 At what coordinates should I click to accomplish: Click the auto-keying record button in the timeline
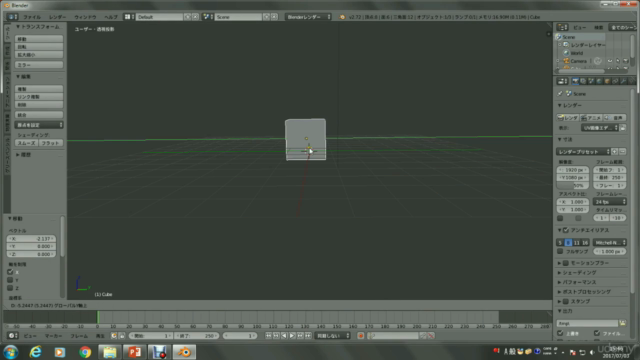coord(360,336)
